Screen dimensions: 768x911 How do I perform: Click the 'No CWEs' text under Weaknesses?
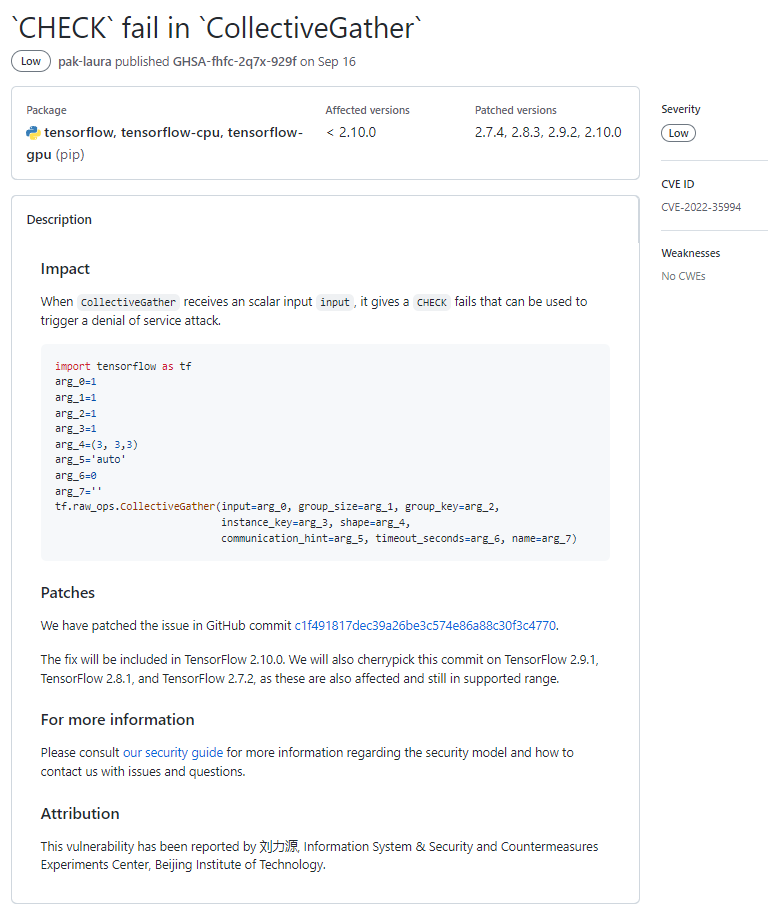click(683, 276)
